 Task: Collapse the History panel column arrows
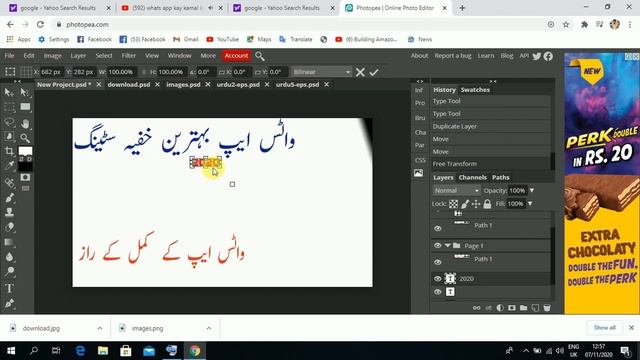[493, 81]
